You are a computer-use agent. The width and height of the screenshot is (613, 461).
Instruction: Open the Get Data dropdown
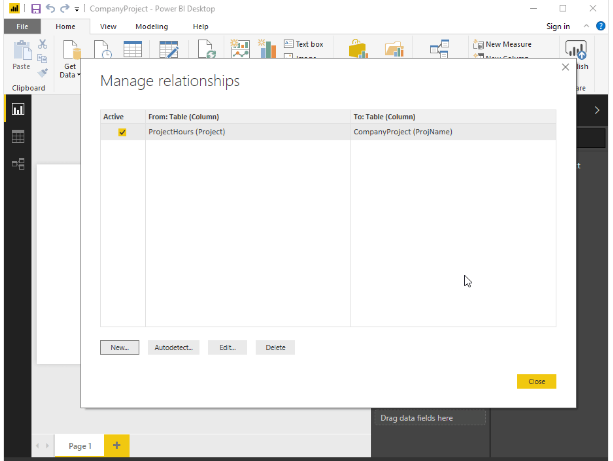pyautogui.click(x=70, y=59)
